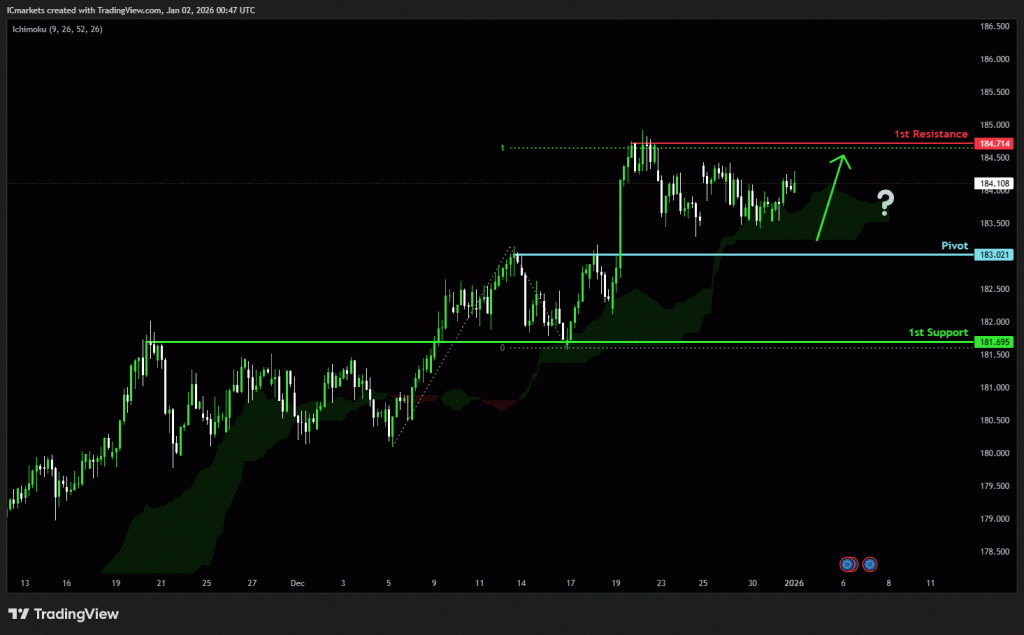Click the TradingView logo at bottom left
1024x635 pixels.
coord(63,613)
